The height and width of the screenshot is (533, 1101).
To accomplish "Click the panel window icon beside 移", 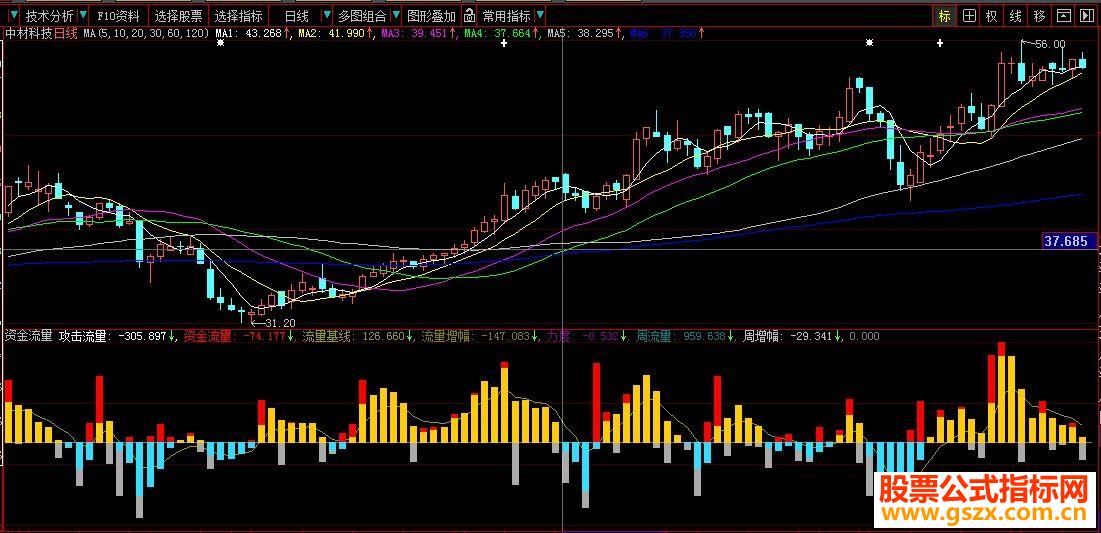I will pyautogui.click(x=1063, y=15).
